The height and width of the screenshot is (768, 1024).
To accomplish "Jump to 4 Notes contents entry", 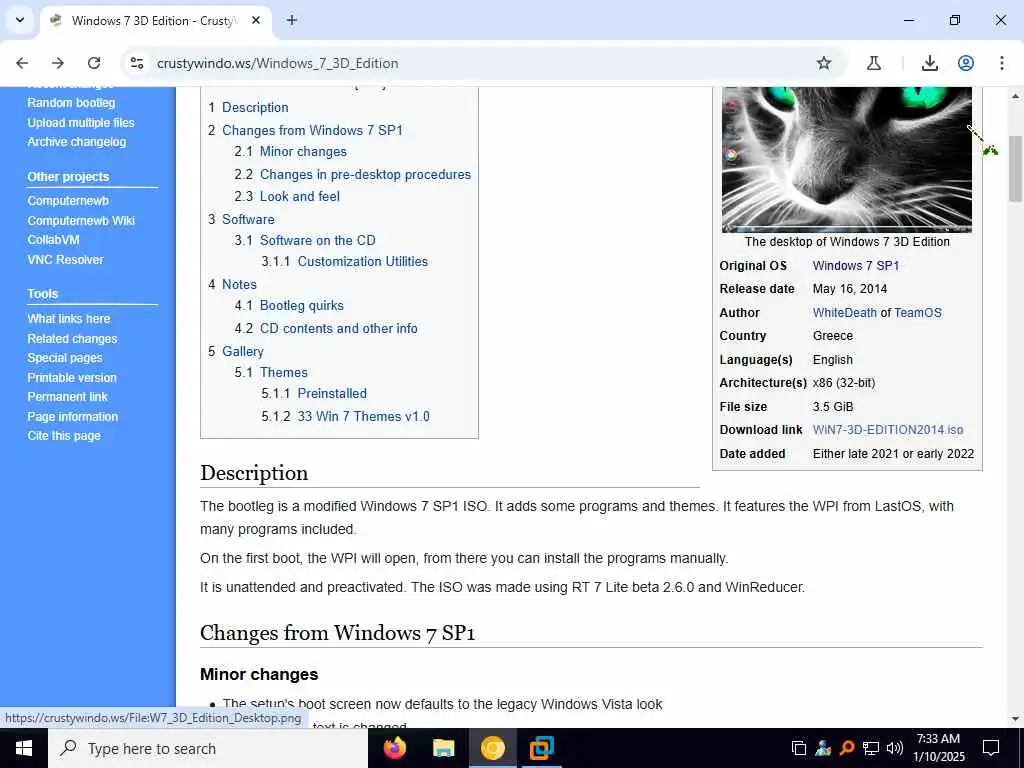I will pos(232,284).
